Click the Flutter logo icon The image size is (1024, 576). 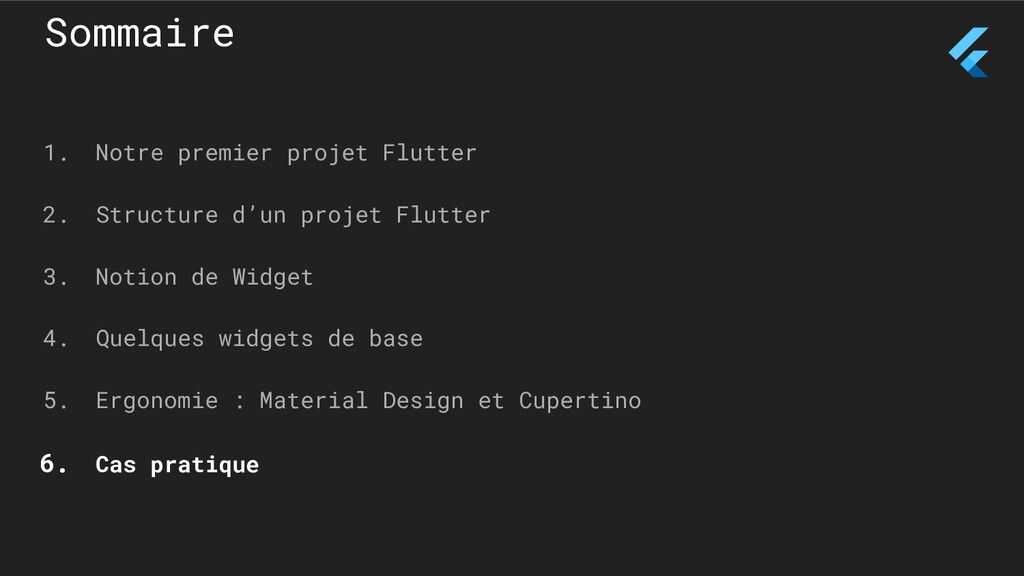tap(968, 52)
